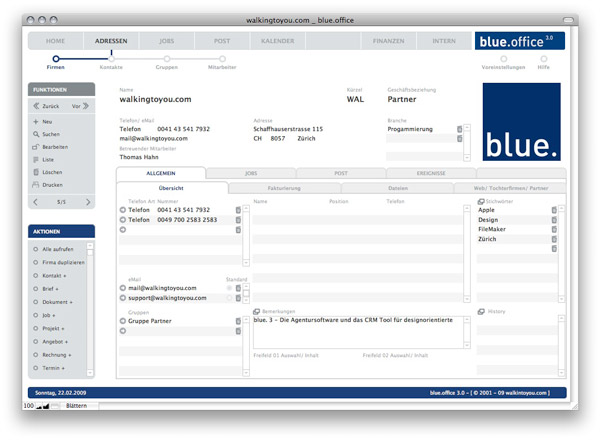Viewport: 600px width, 440px height.
Task: Open the FINANZEN main tab
Action: 388,41
